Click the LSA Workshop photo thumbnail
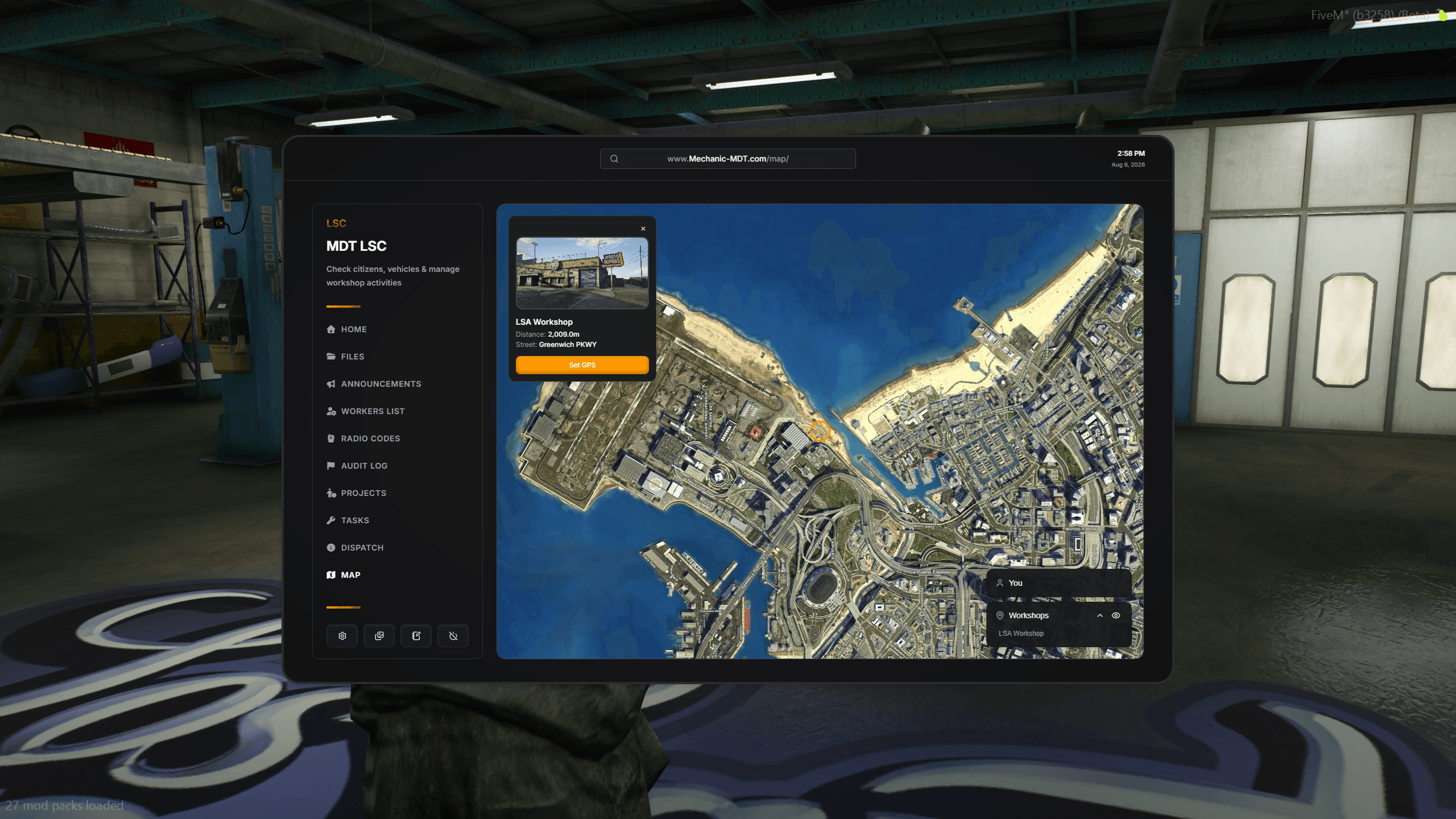Viewport: 1456px width, 819px height. (582, 273)
